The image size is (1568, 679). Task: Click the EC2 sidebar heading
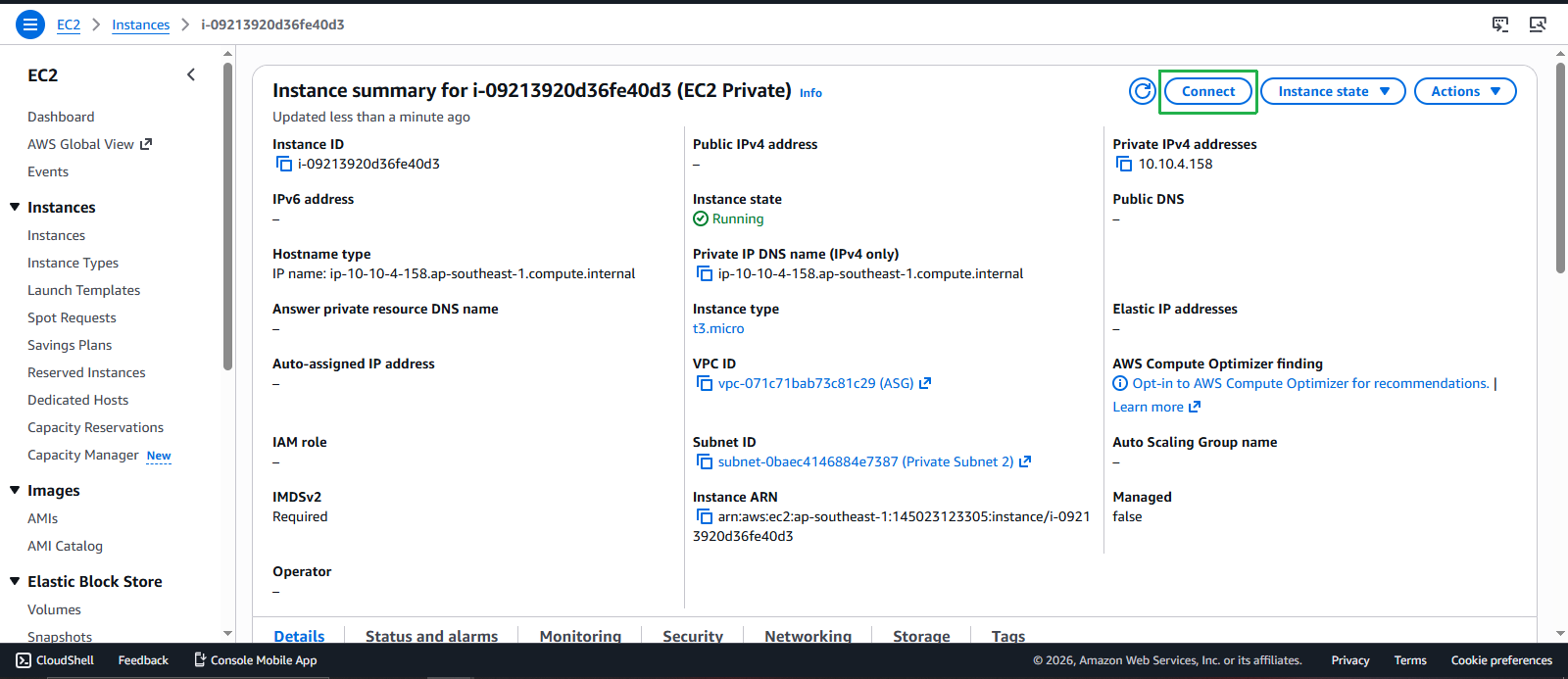tap(42, 74)
